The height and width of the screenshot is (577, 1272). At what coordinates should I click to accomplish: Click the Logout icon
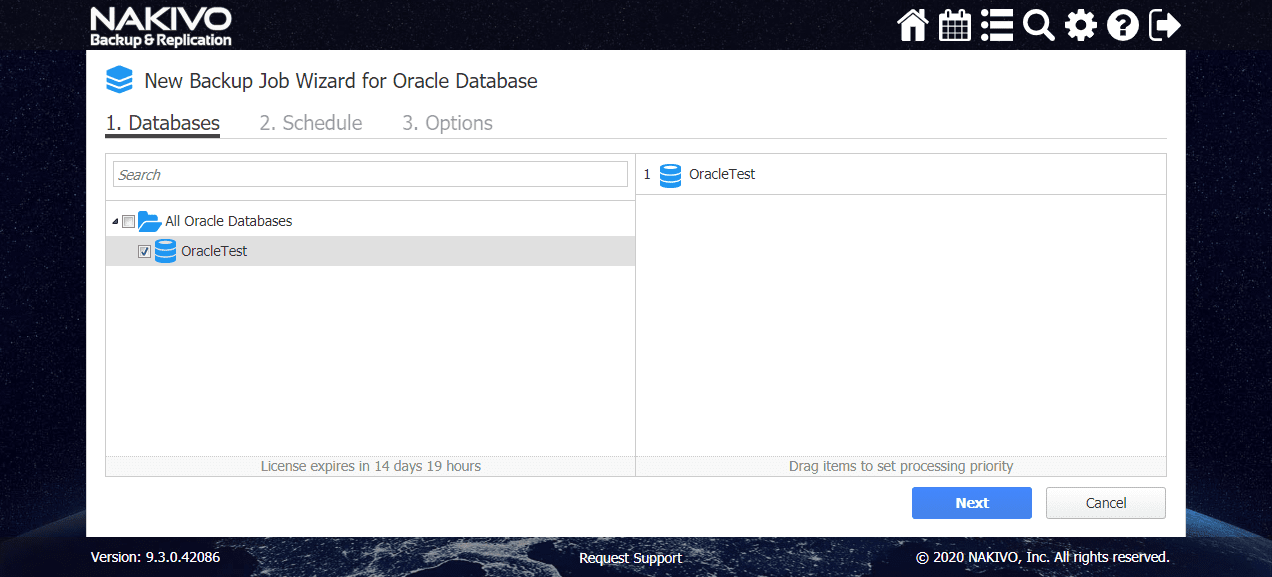1164,25
